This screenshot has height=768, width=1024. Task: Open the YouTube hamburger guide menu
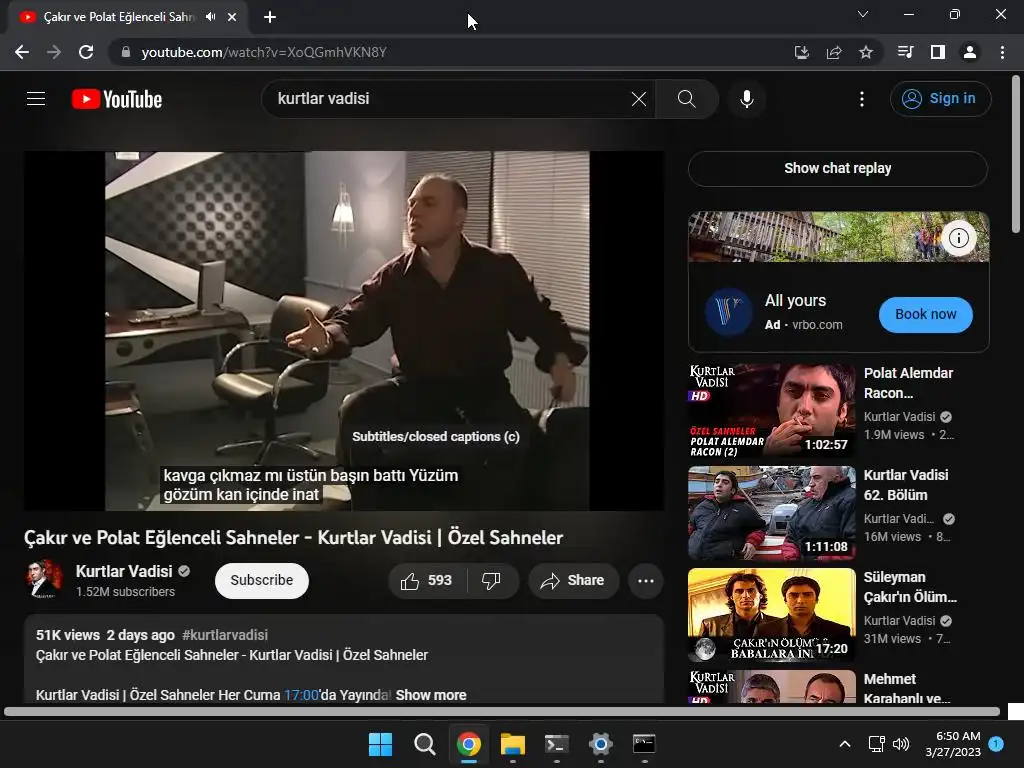[36, 99]
